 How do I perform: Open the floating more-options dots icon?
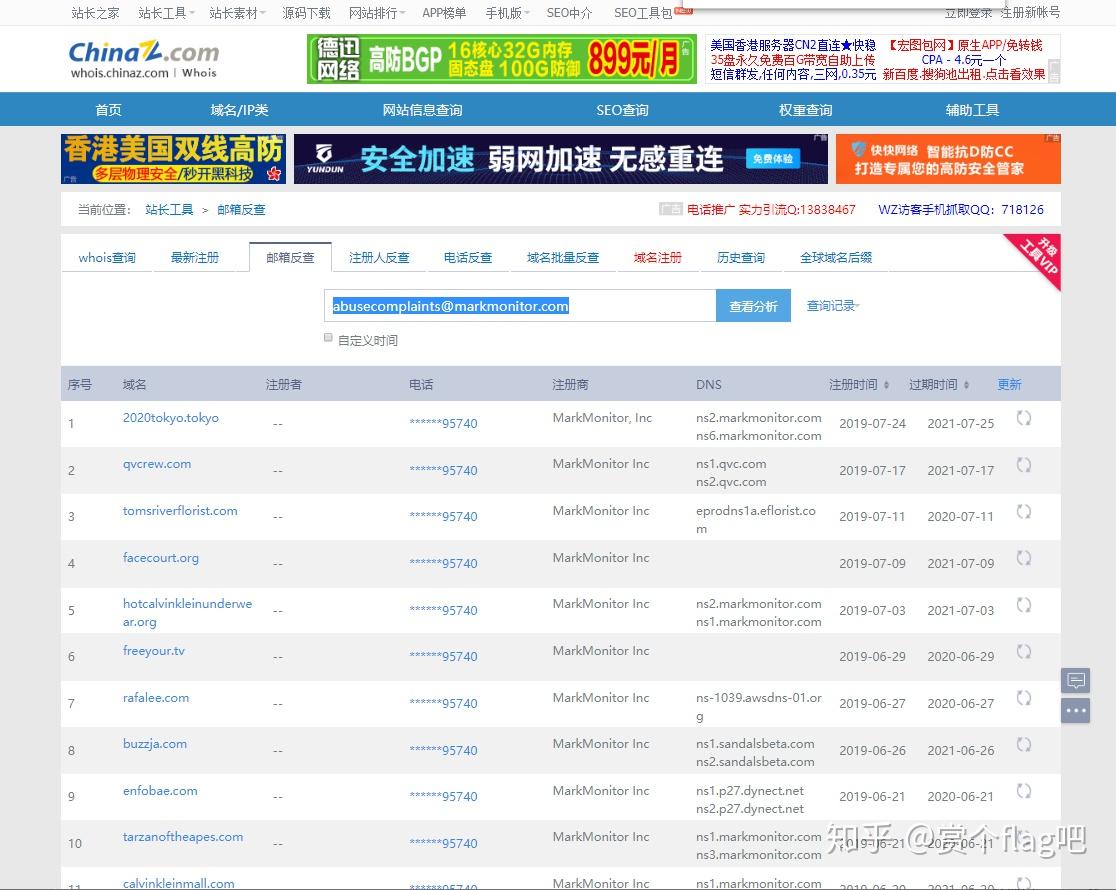click(x=1075, y=711)
